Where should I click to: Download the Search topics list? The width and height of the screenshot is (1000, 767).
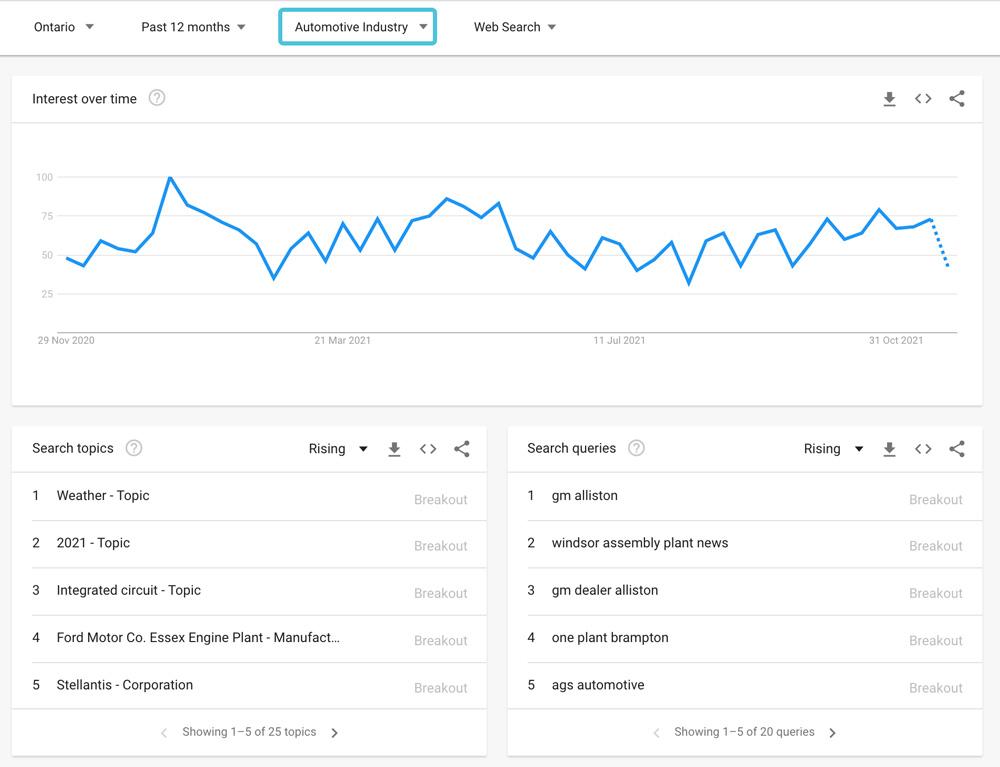click(394, 449)
